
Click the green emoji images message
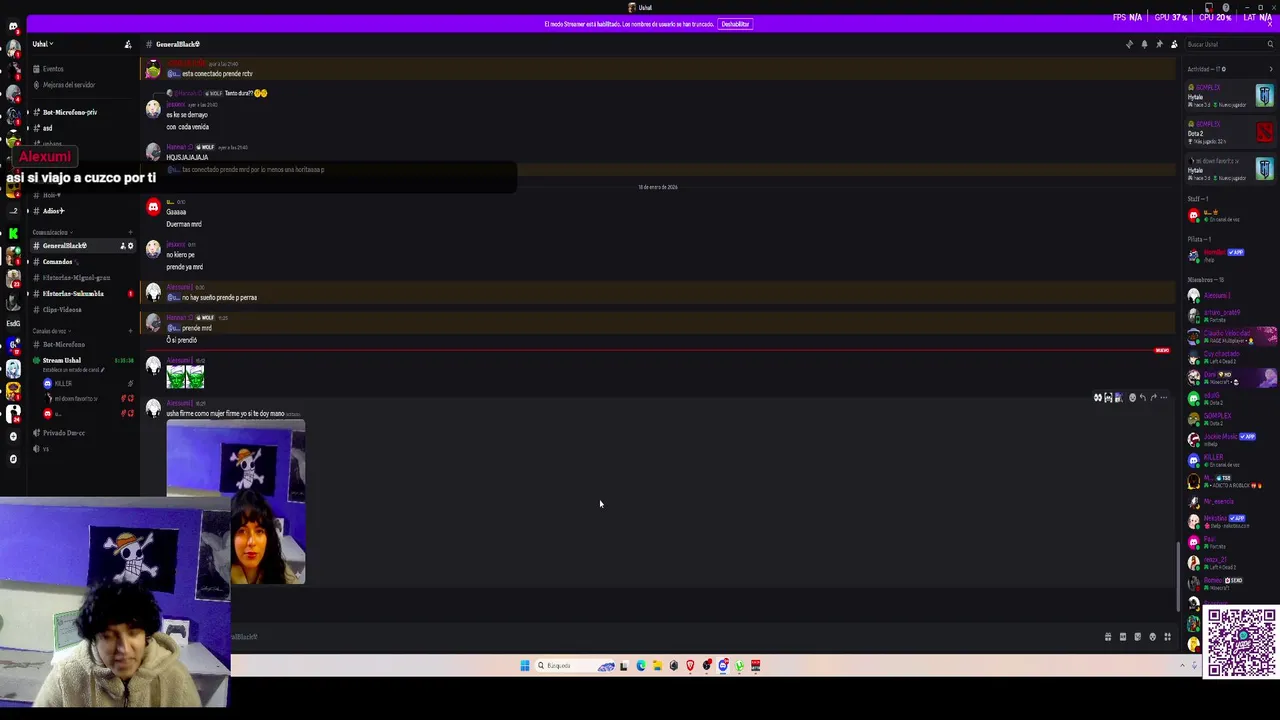185,377
